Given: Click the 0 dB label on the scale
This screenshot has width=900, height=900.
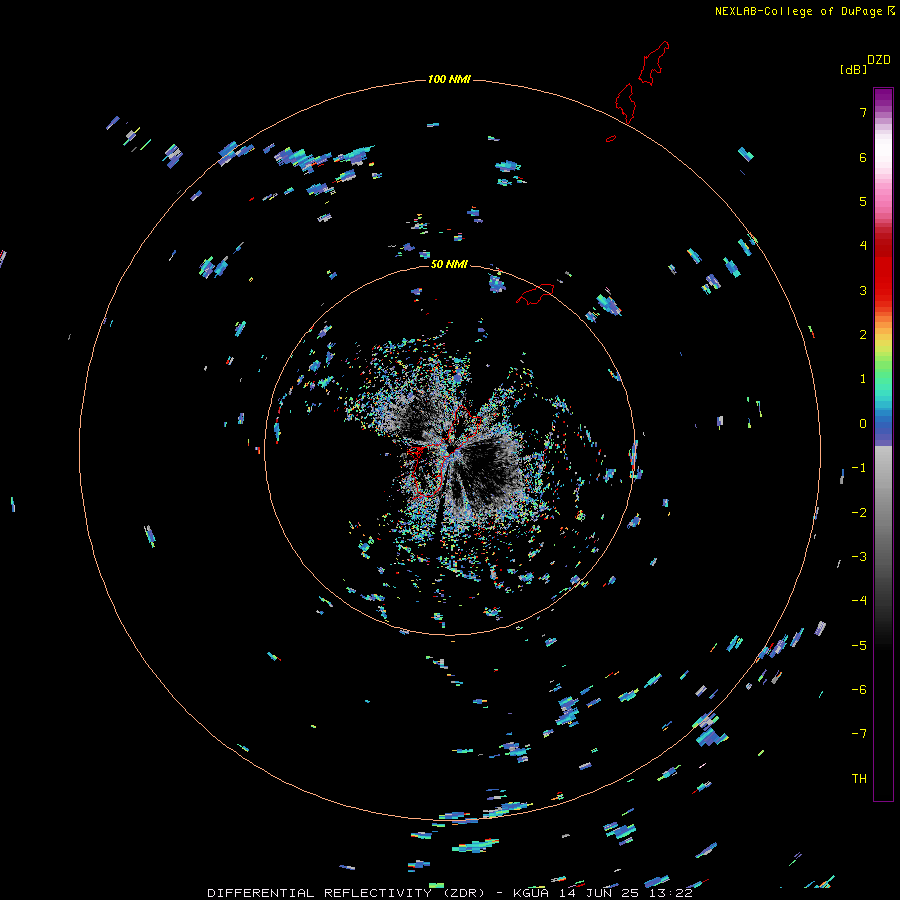Looking at the screenshot, I should click(x=863, y=424).
